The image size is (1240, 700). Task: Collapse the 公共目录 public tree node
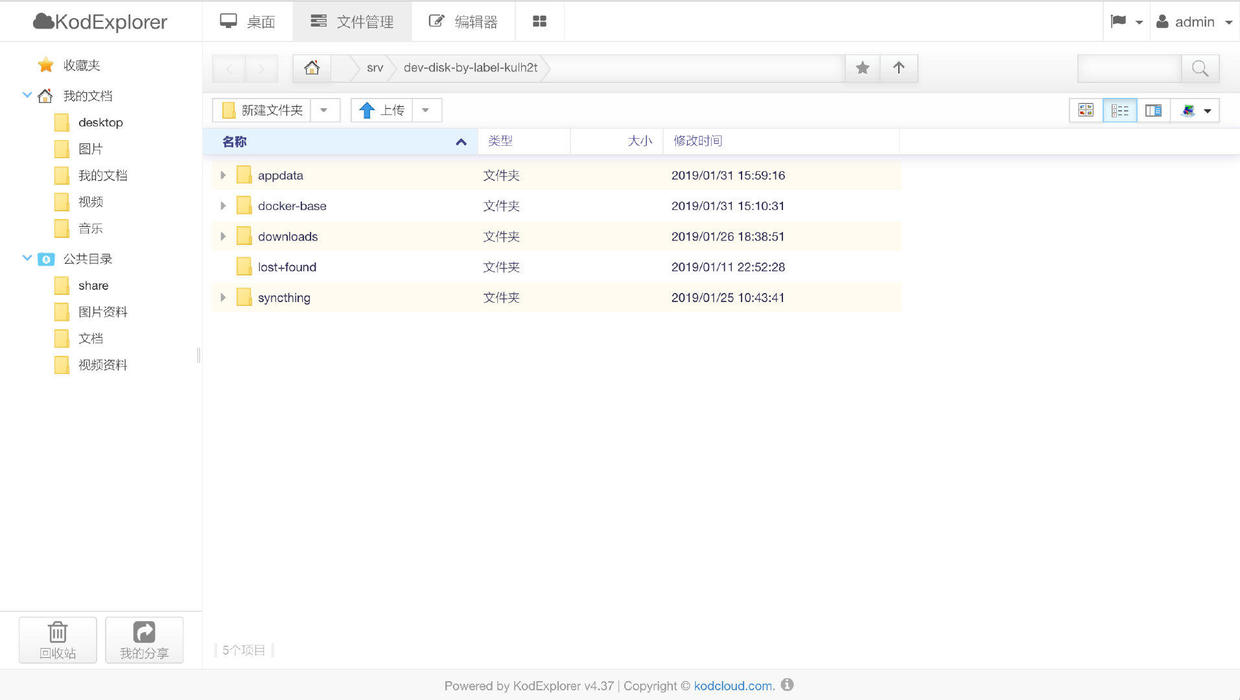[27, 258]
